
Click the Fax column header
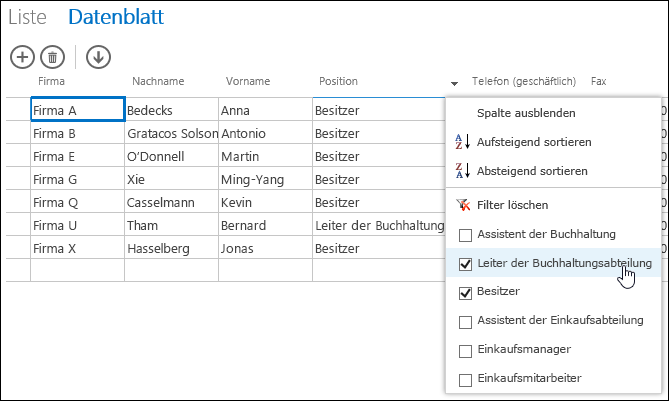599,81
